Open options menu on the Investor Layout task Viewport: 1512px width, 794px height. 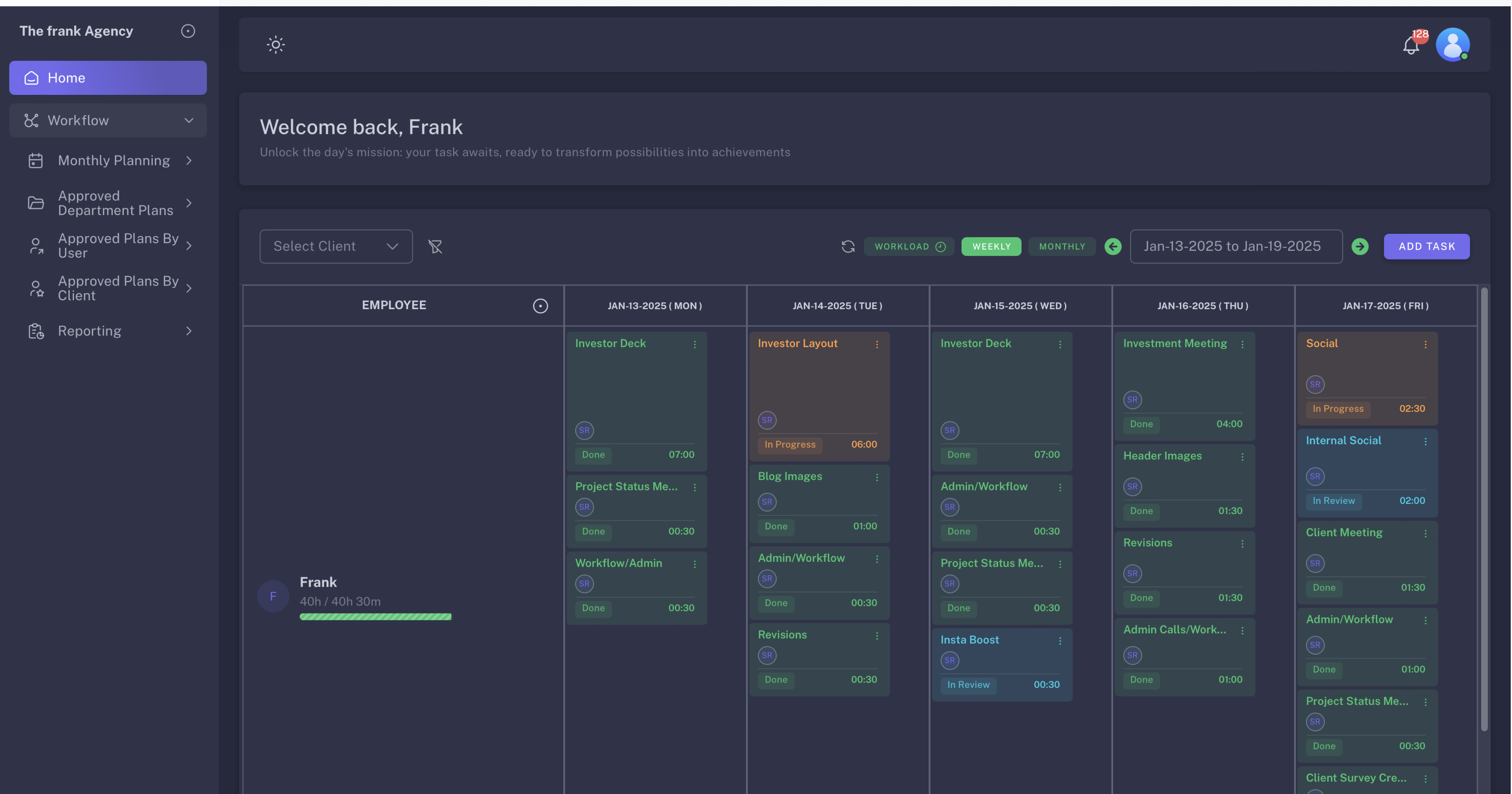coord(878,344)
